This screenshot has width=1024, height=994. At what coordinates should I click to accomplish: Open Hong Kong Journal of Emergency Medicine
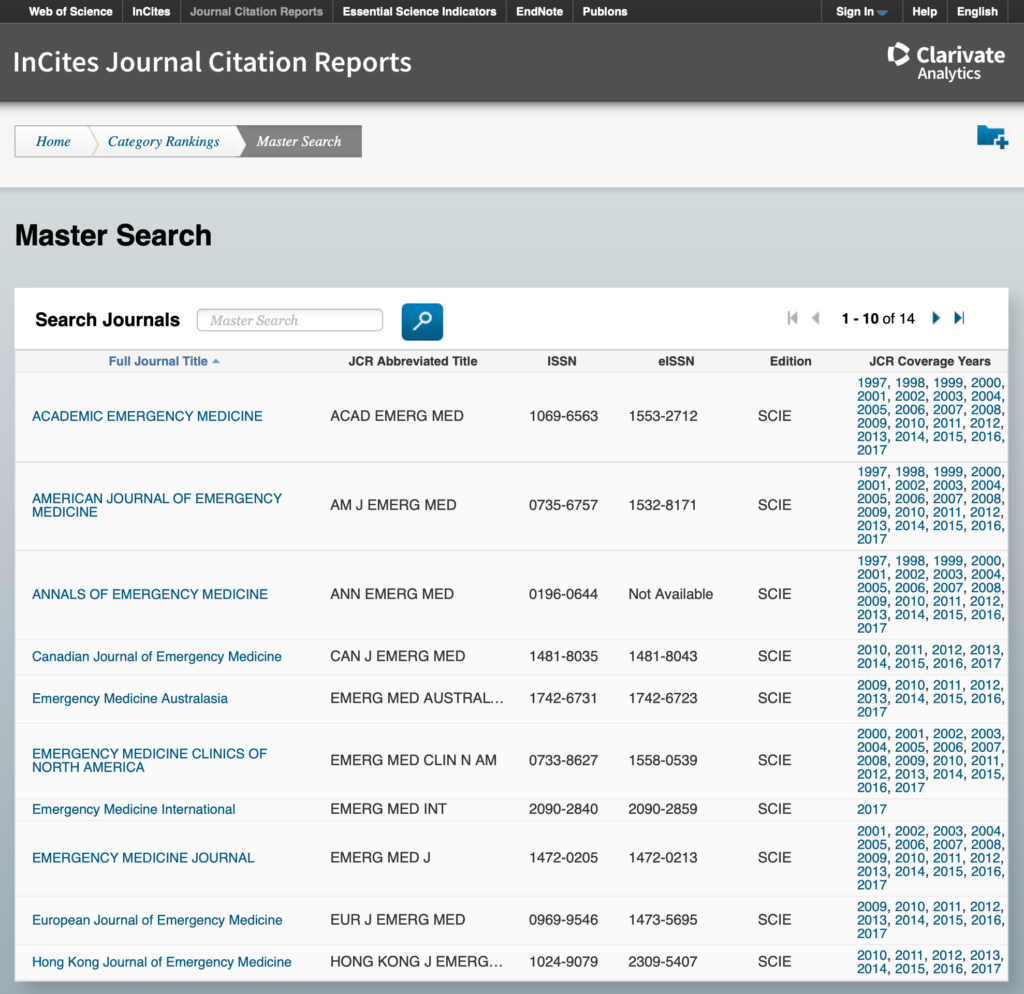(x=162, y=962)
